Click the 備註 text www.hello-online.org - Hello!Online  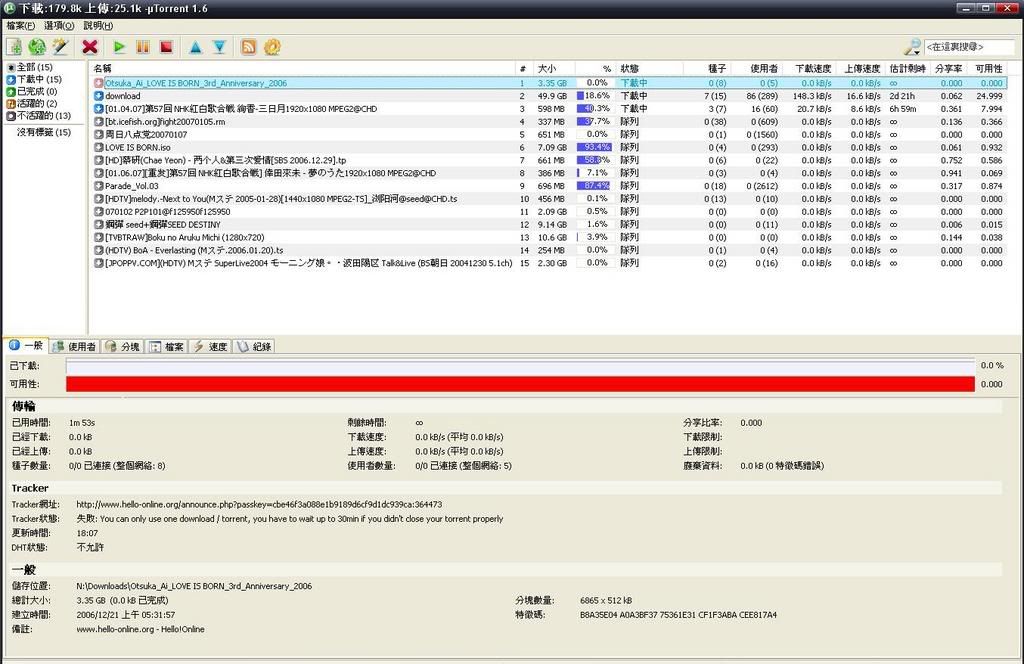tap(140, 629)
